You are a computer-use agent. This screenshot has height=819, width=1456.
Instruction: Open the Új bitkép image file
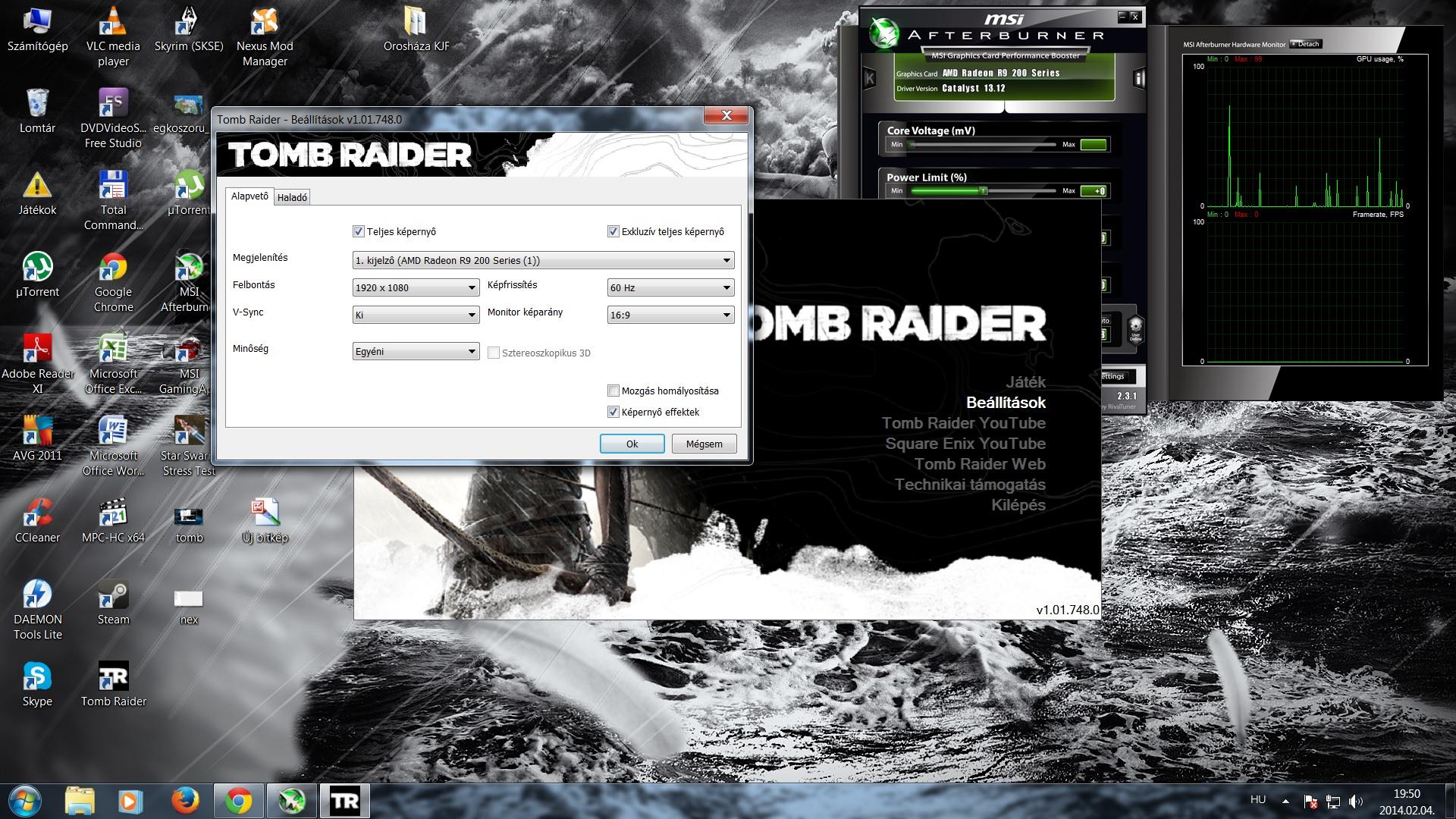[x=265, y=521]
